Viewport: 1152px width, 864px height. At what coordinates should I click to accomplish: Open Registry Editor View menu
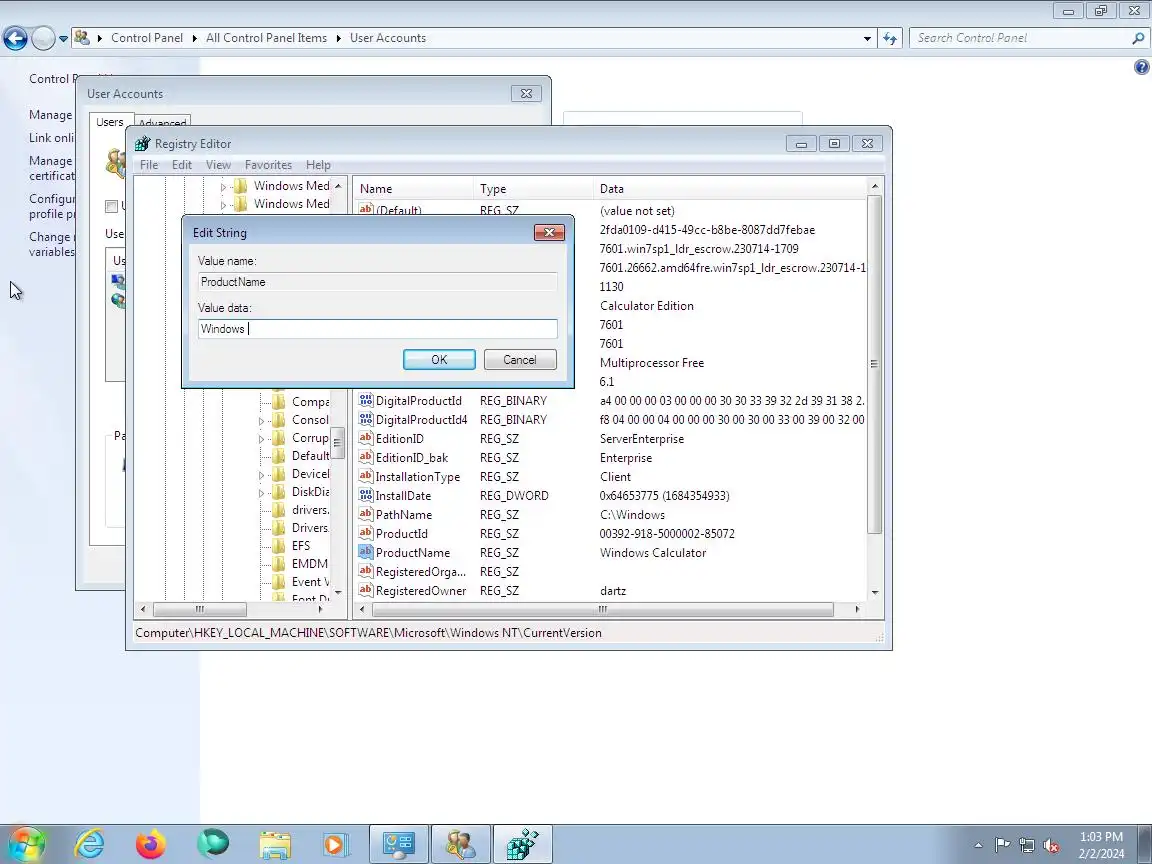click(x=218, y=165)
